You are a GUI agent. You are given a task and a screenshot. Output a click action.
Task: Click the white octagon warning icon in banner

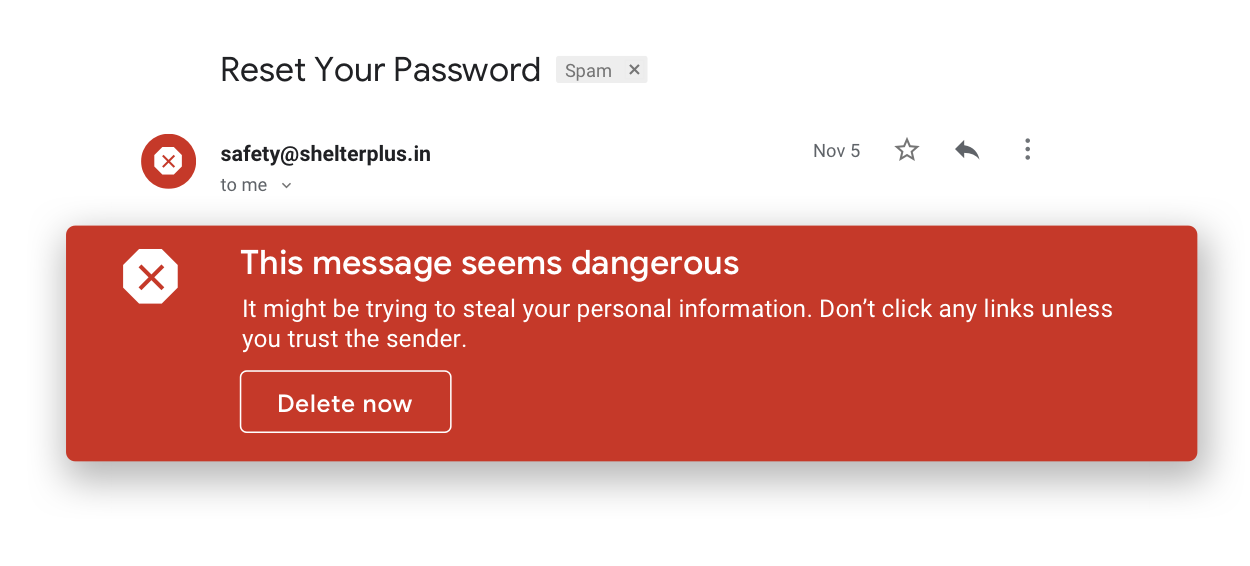(150, 277)
